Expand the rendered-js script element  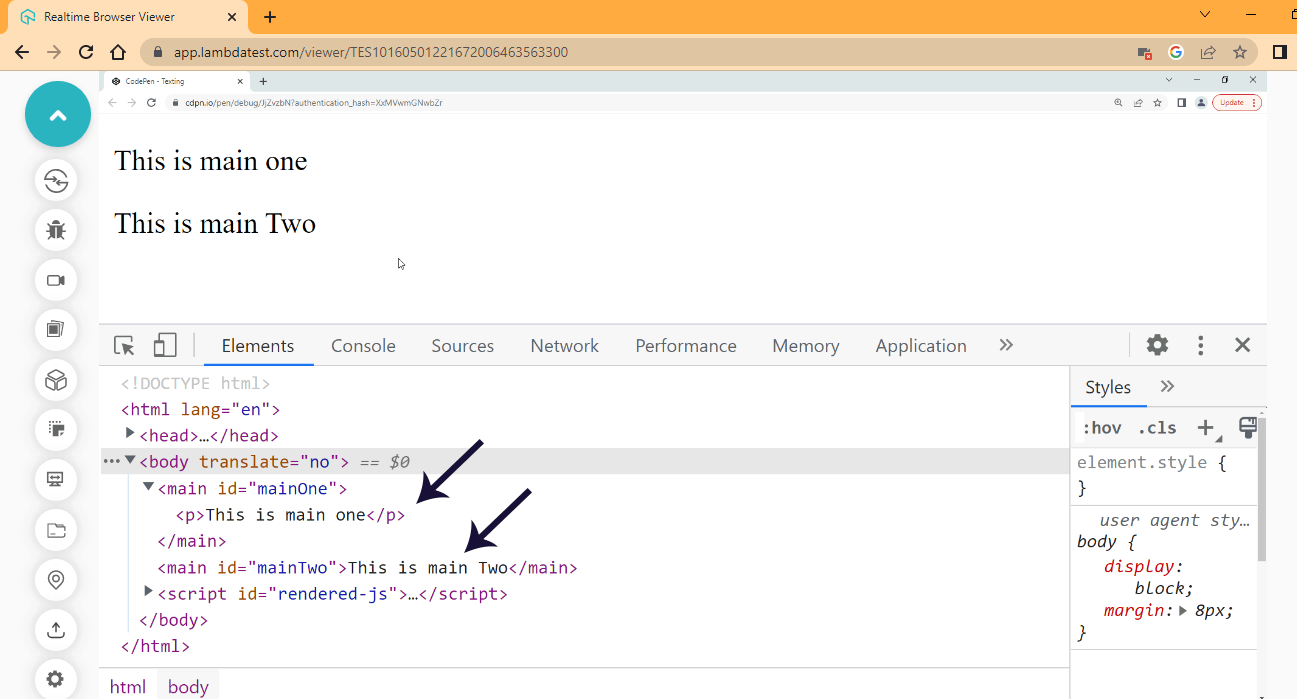149,592
